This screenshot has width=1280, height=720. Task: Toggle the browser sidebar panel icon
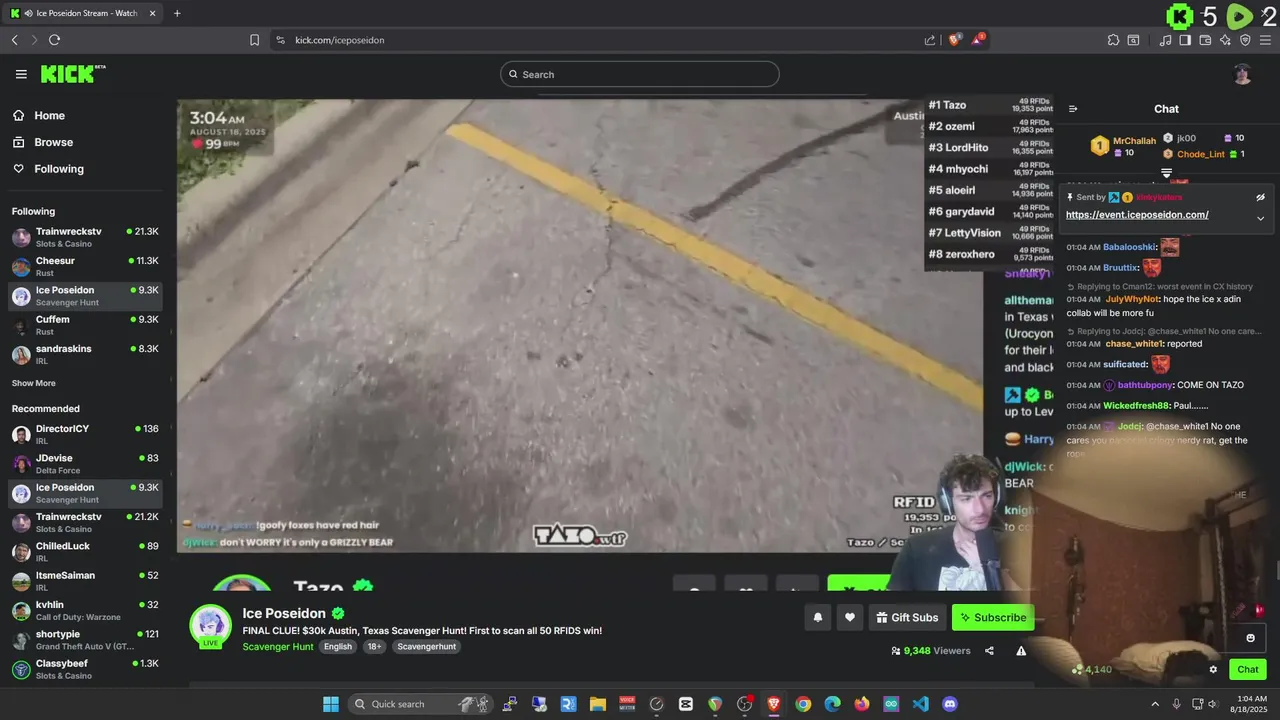coord(1185,40)
